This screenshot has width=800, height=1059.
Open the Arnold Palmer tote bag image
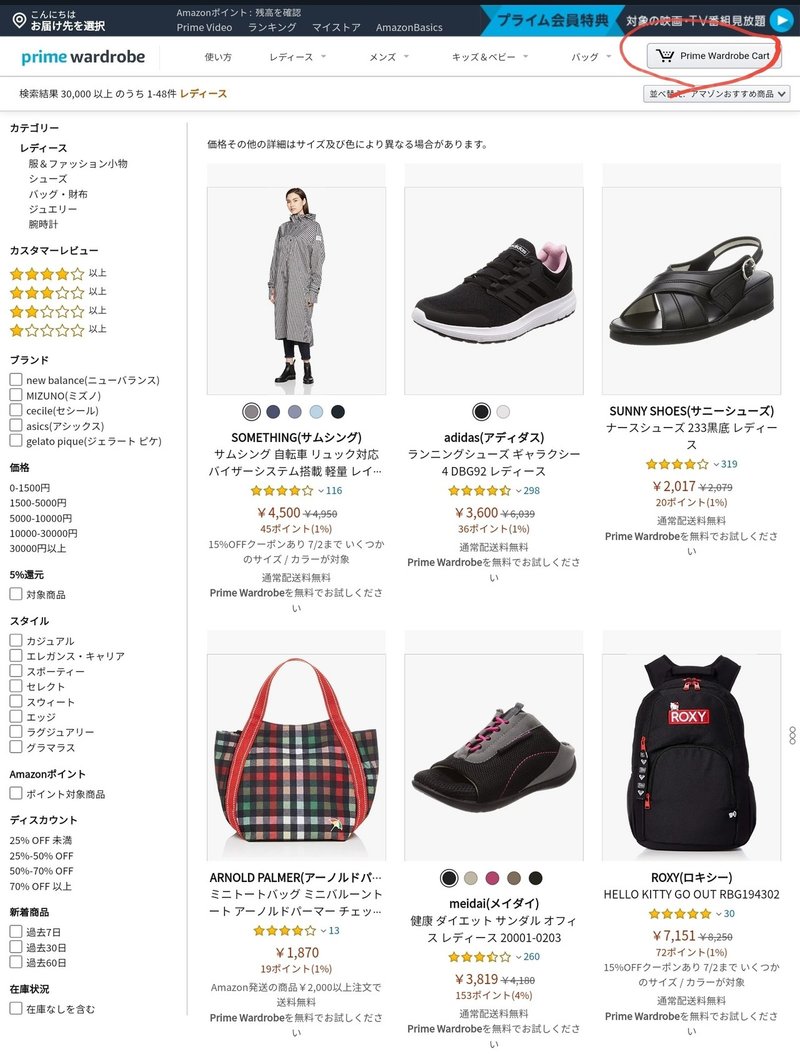click(296, 757)
